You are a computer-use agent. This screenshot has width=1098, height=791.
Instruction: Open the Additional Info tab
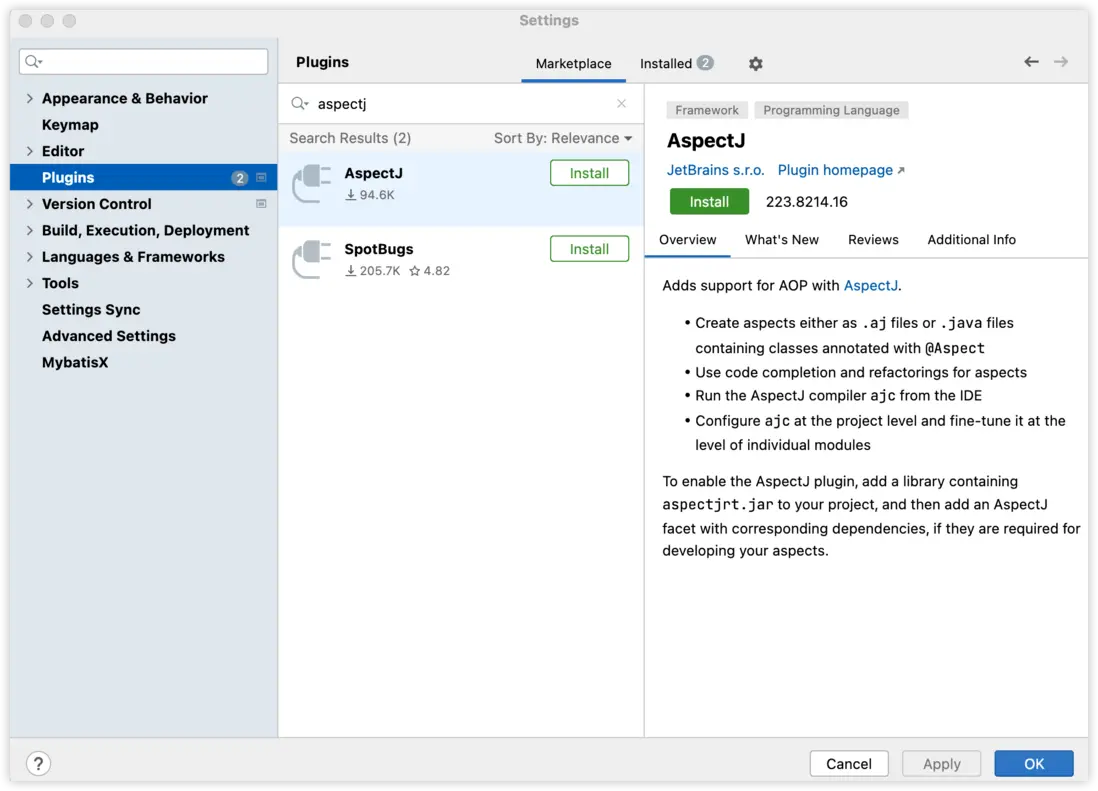[971, 240]
